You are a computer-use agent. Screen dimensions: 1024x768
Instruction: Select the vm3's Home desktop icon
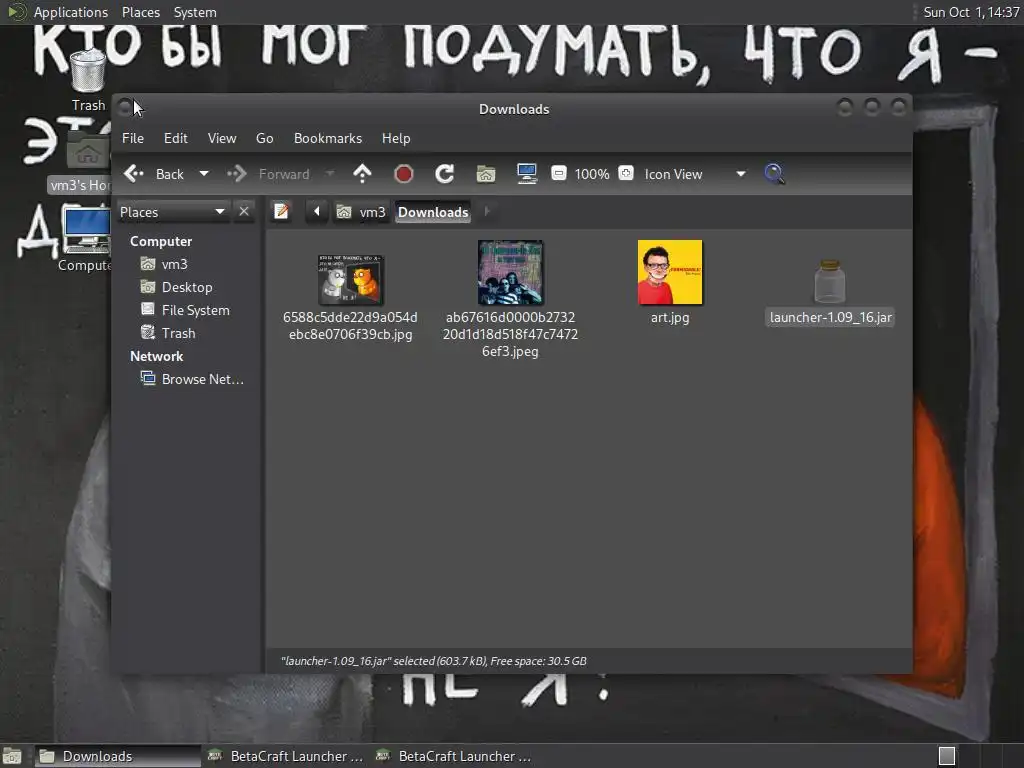tap(88, 149)
